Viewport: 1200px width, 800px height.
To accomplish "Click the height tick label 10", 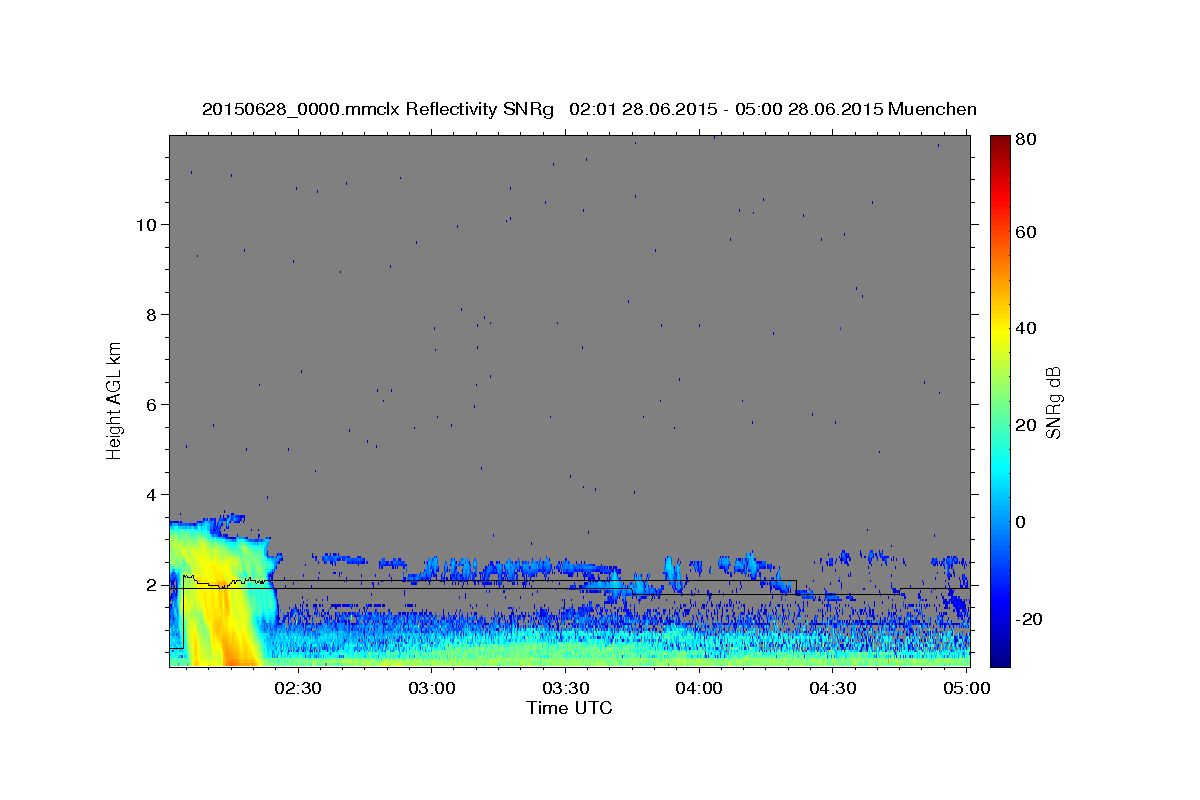I will coord(147,225).
